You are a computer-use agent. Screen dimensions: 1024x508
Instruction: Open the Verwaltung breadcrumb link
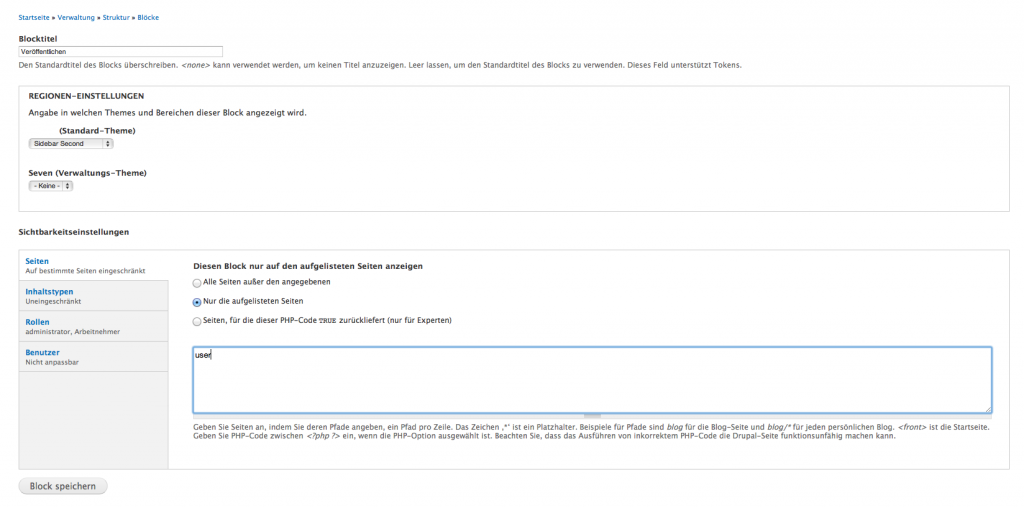[79, 18]
